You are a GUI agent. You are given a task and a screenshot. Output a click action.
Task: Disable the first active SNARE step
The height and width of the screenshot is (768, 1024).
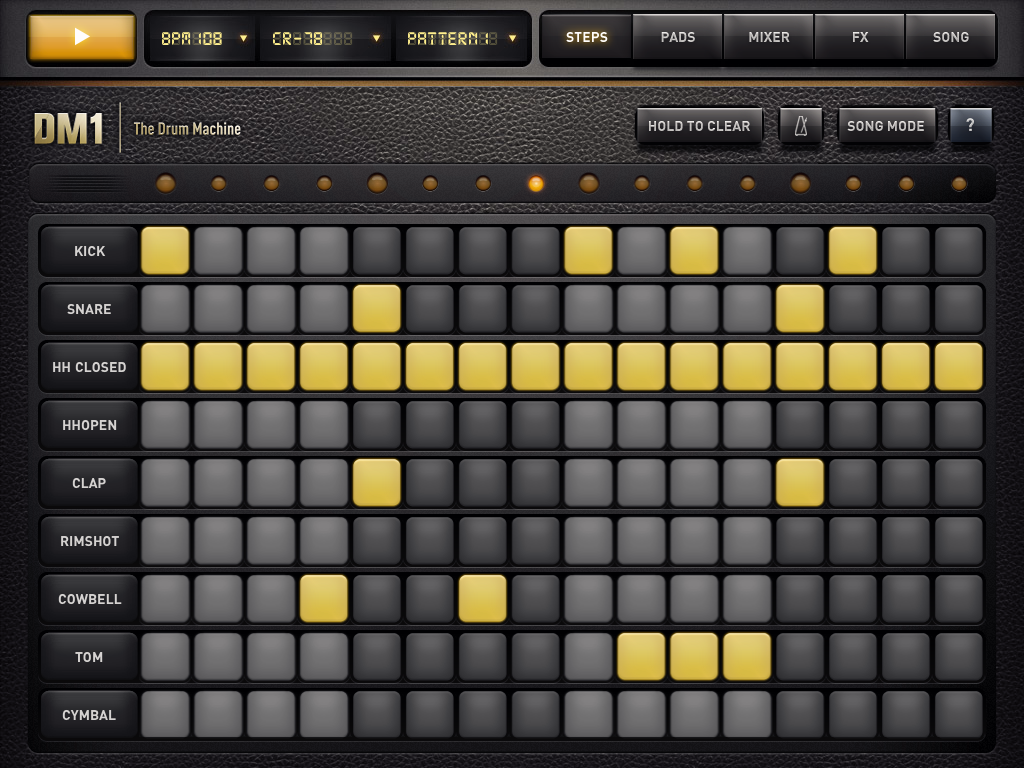pyautogui.click(x=377, y=309)
